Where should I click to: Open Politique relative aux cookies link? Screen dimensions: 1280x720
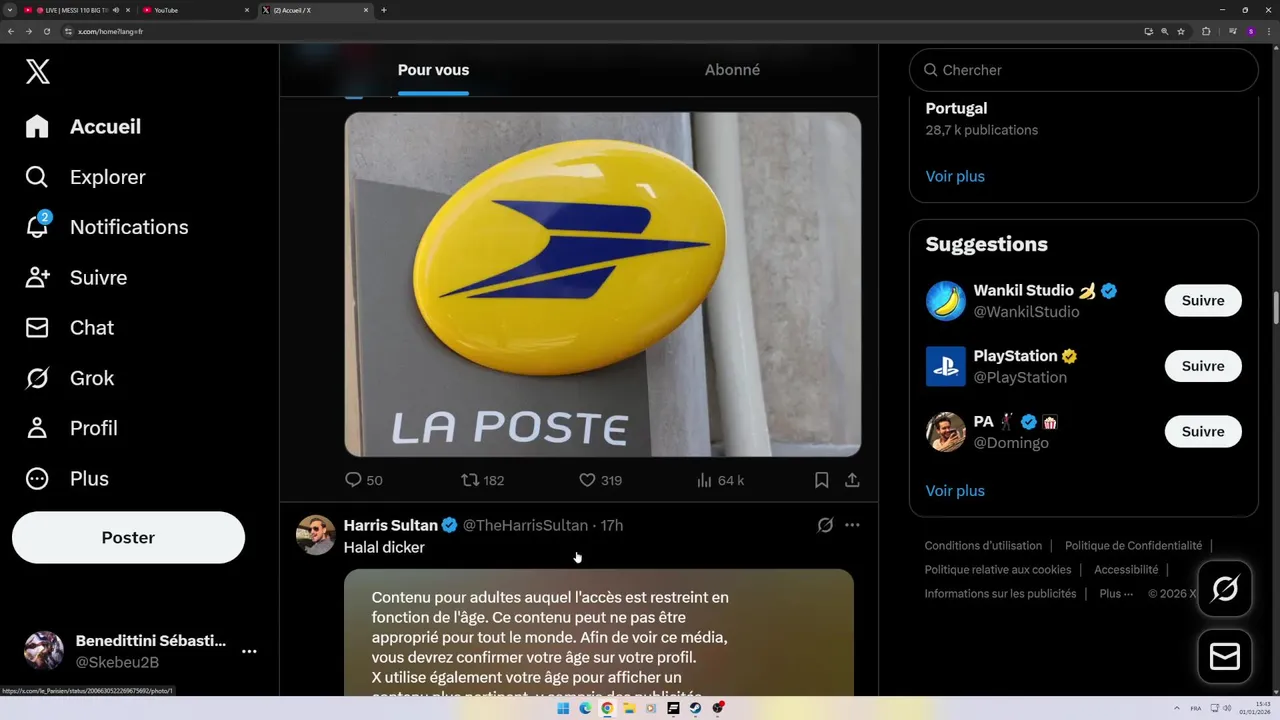click(x=998, y=570)
